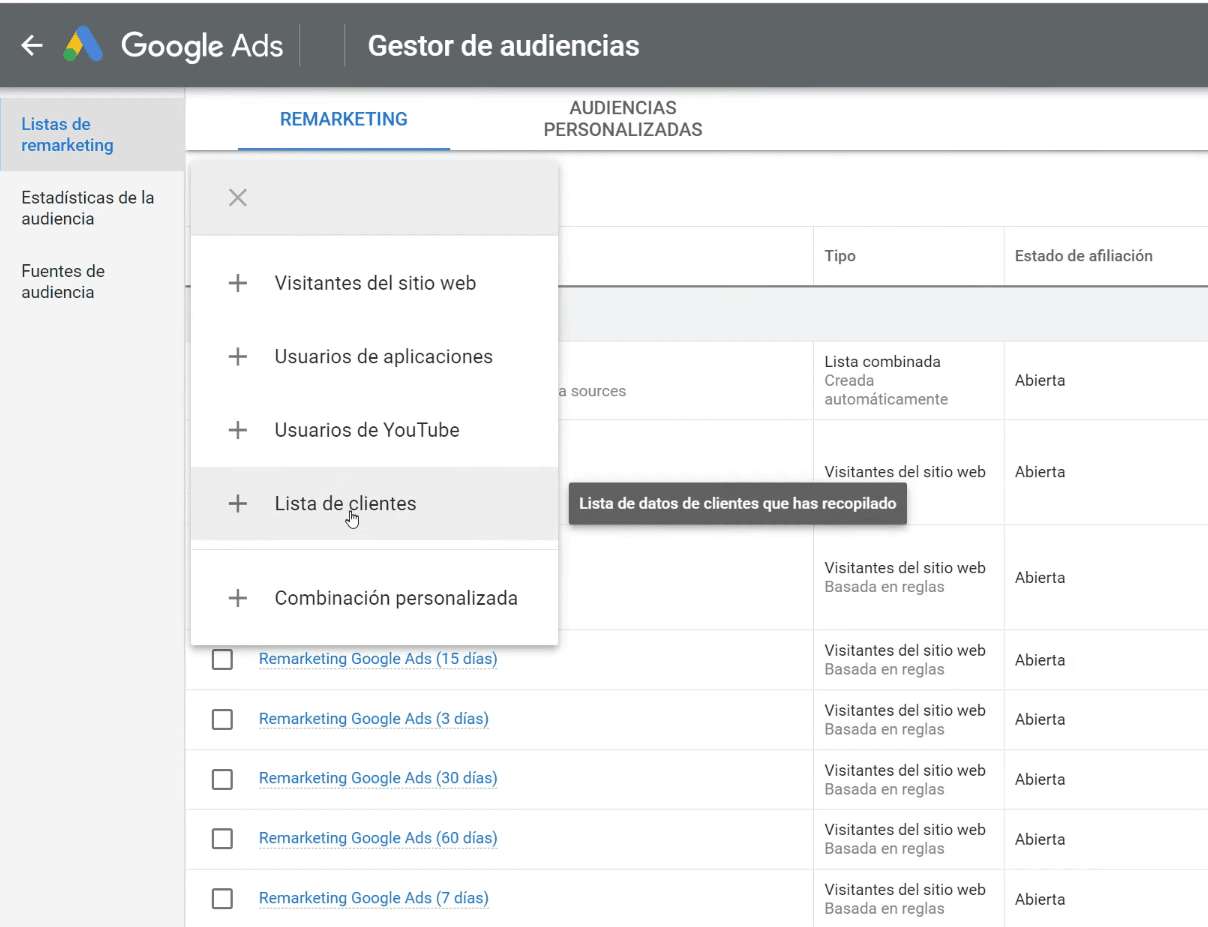This screenshot has width=1208, height=927.
Task: Click plus icon beside Lista de clientes
Action: tap(237, 504)
